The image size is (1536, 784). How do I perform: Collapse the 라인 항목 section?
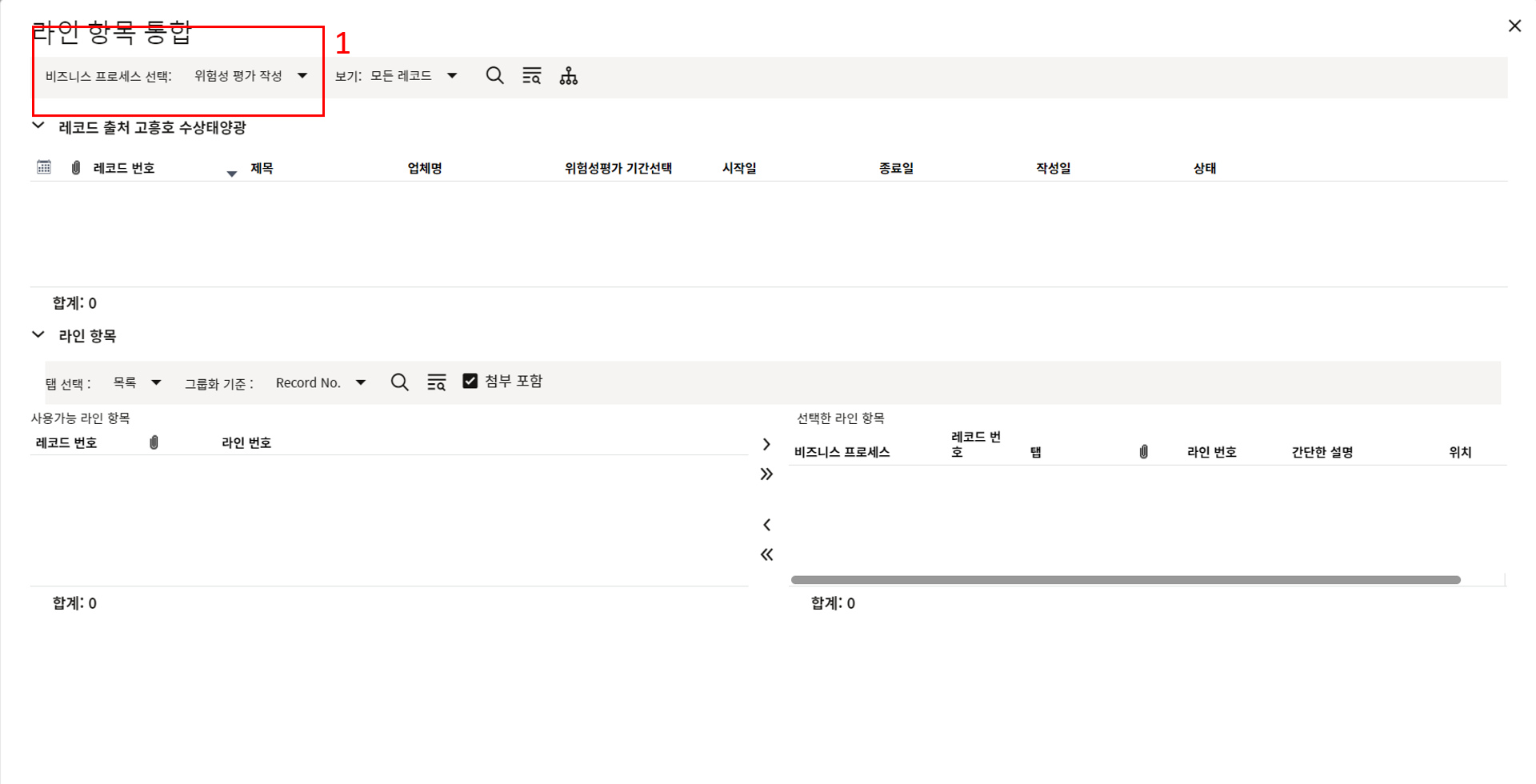pos(38,334)
